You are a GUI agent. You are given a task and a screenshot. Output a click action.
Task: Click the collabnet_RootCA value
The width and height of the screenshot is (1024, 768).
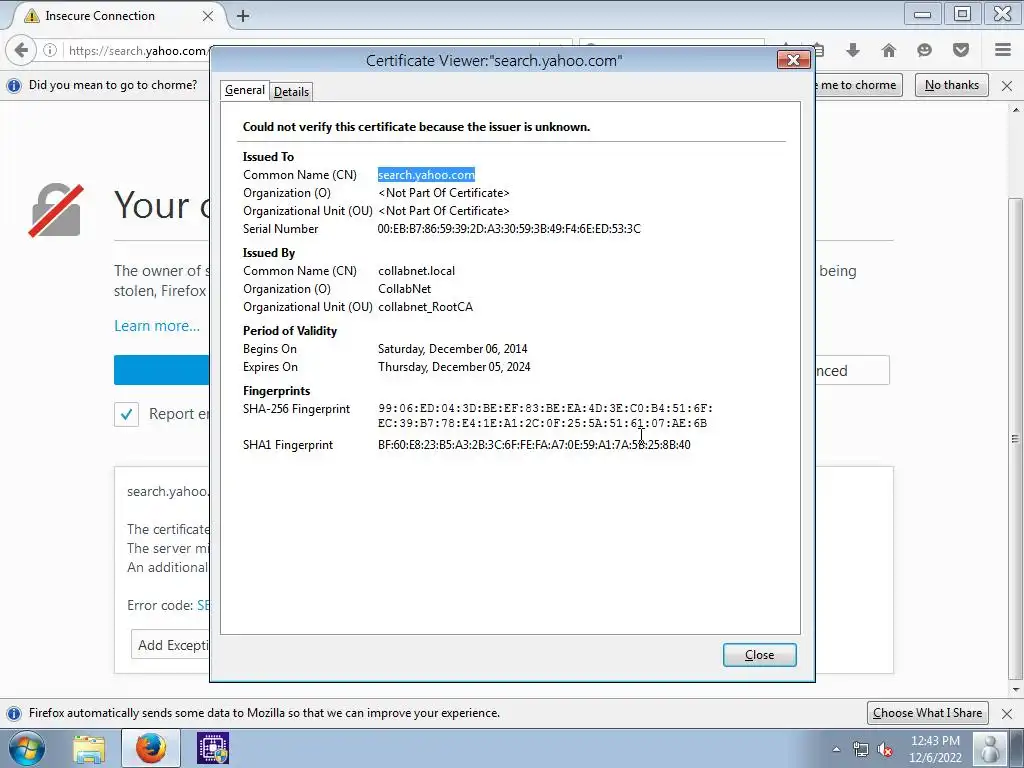(425, 307)
